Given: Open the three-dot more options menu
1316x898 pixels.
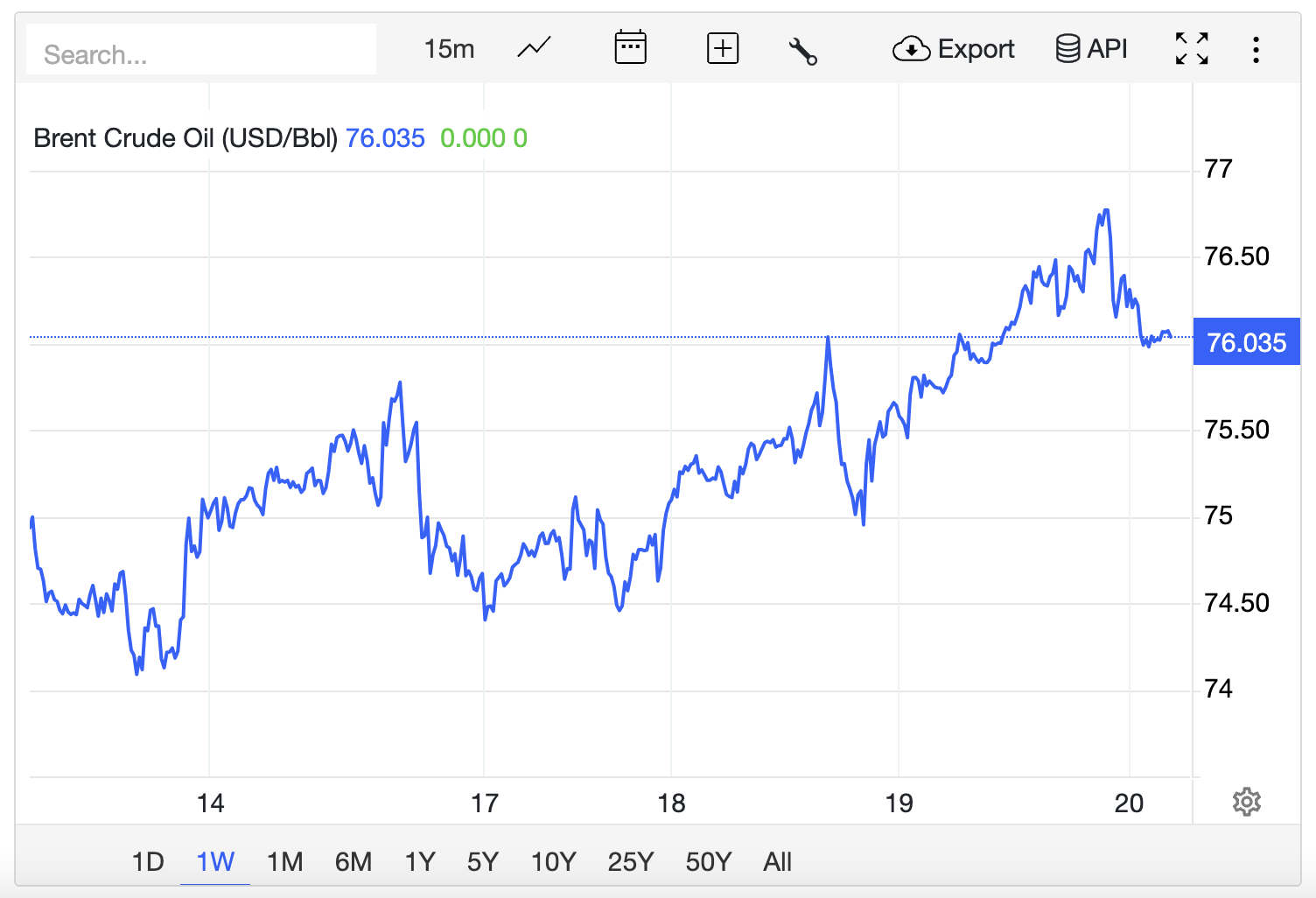Looking at the screenshot, I should pos(1256,50).
